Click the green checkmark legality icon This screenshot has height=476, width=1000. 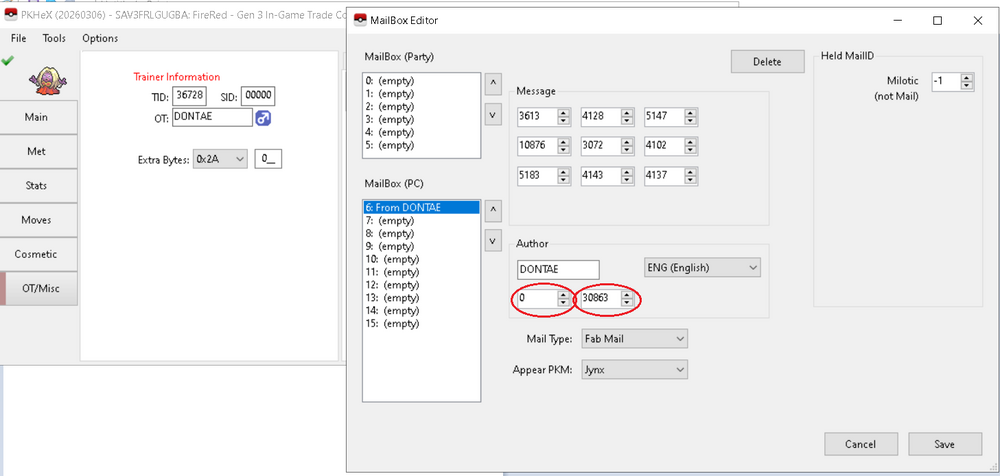tap(8, 61)
